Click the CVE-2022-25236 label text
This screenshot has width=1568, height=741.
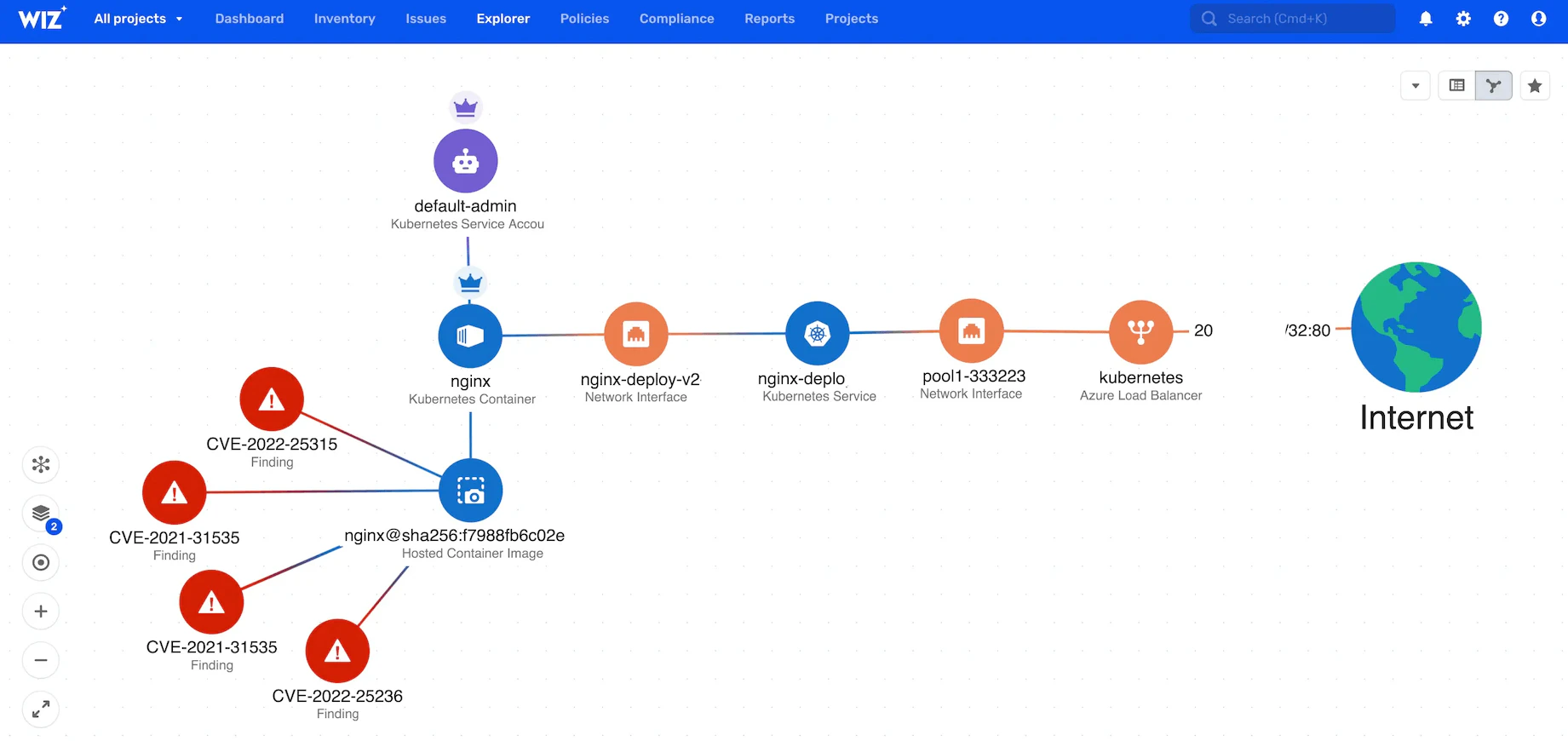click(x=337, y=696)
